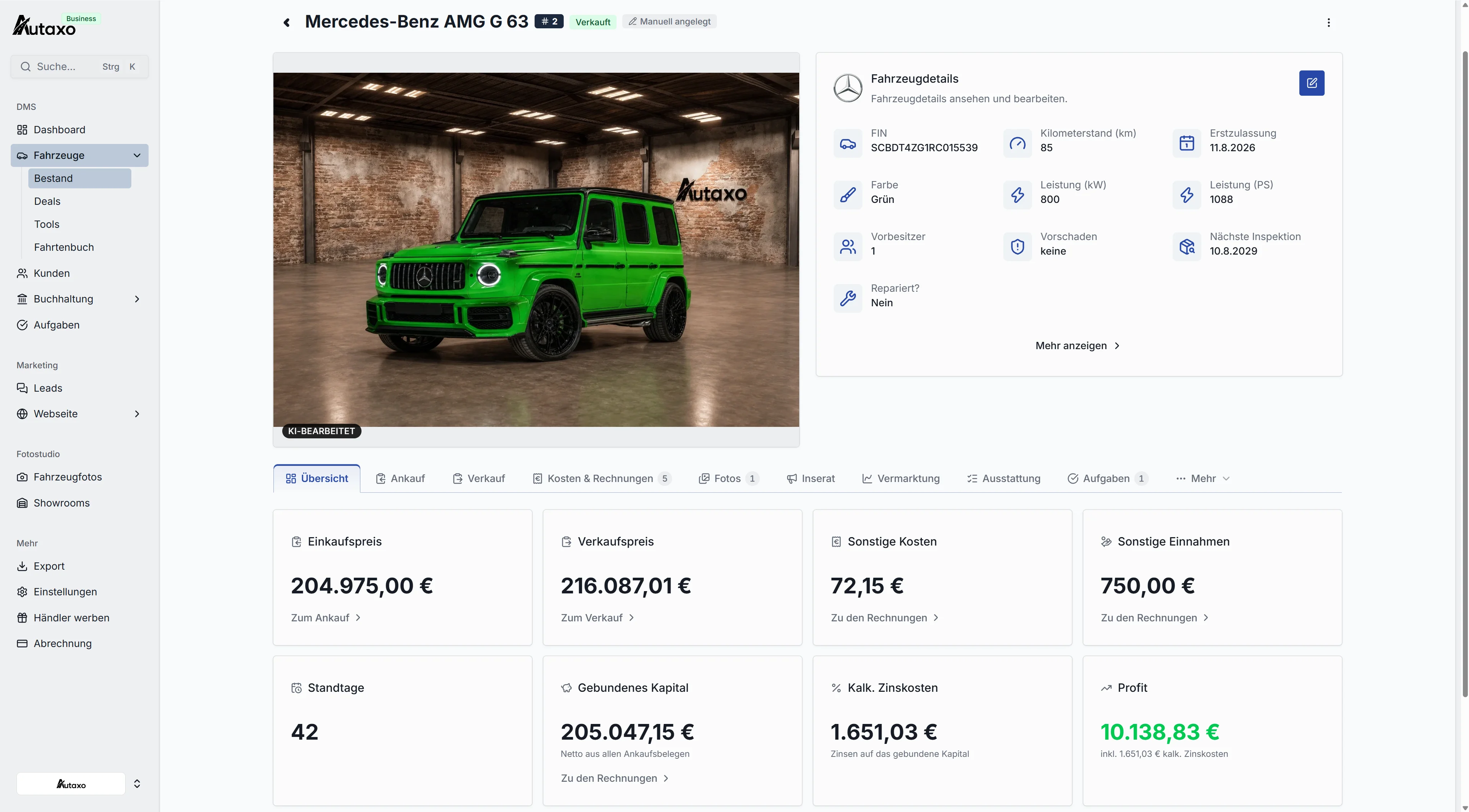Click the Profit value 10.138,83 €
The height and width of the screenshot is (812, 1469).
[1159, 732]
